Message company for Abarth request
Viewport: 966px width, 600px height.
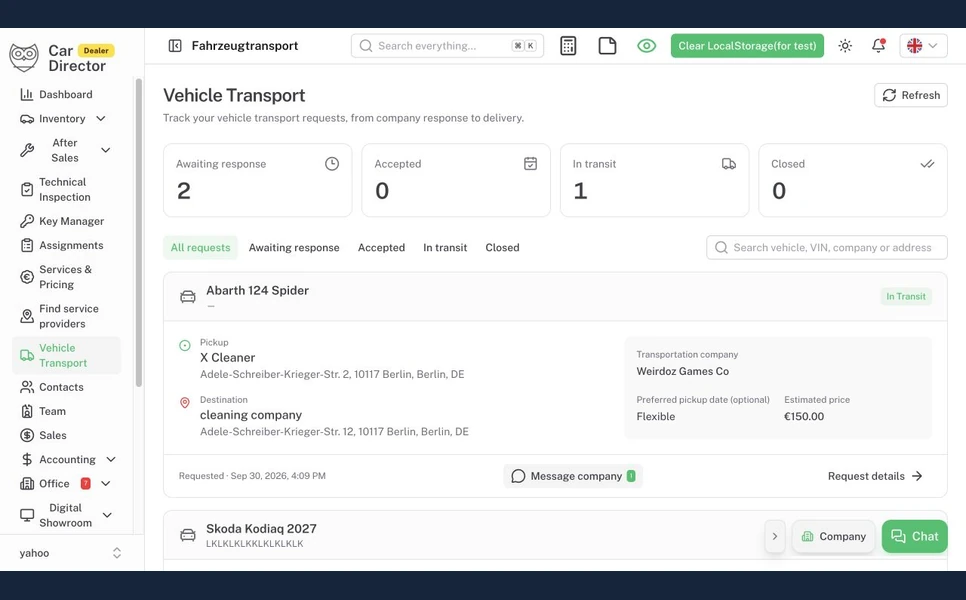573,476
